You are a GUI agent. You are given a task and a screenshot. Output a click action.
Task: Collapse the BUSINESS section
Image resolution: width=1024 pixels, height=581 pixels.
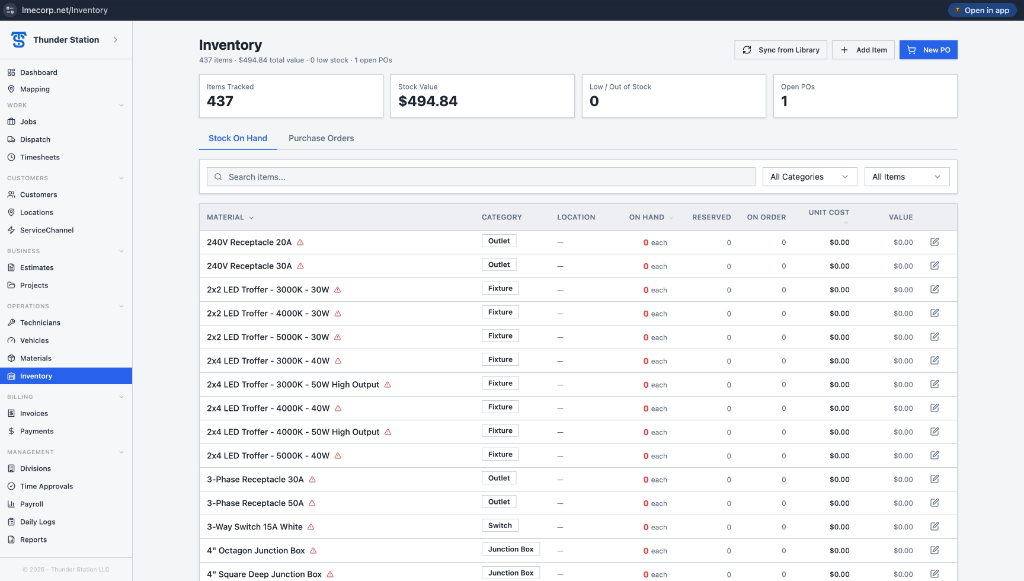tap(121, 251)
